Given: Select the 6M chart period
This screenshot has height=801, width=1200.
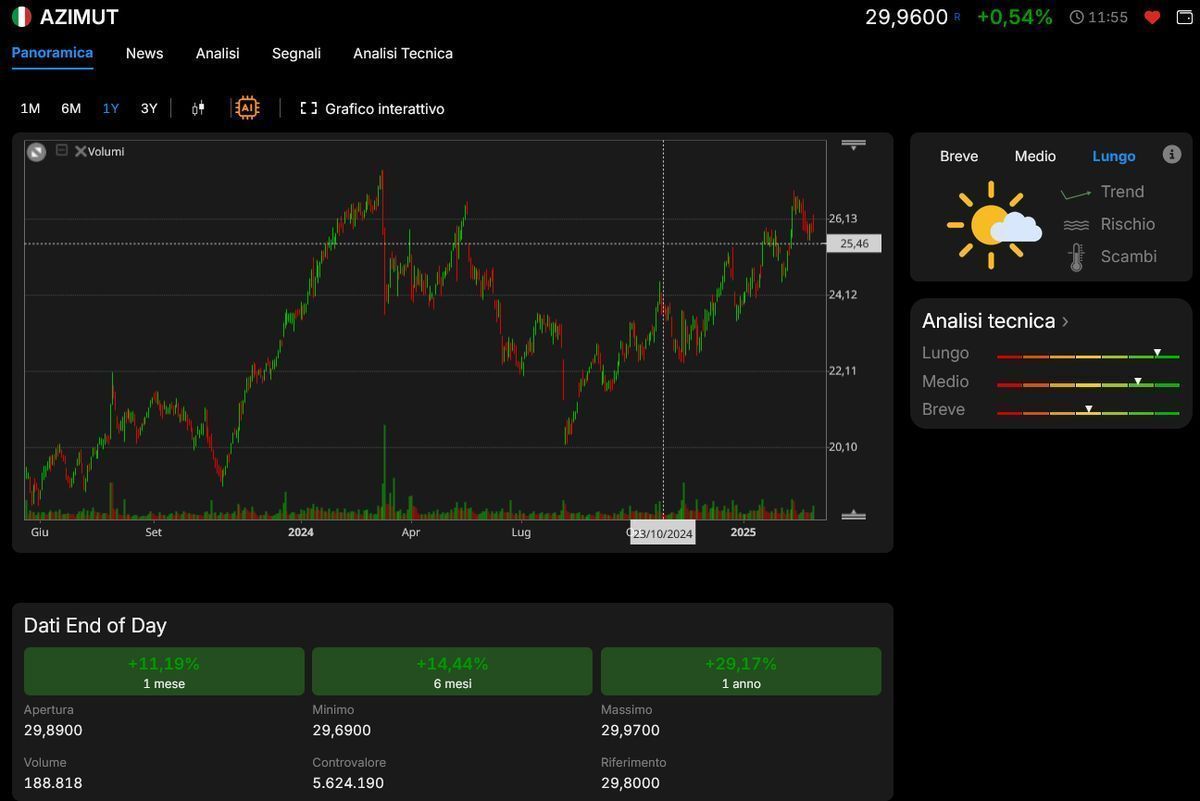Looking at the screenshot, I should (71, 108).
